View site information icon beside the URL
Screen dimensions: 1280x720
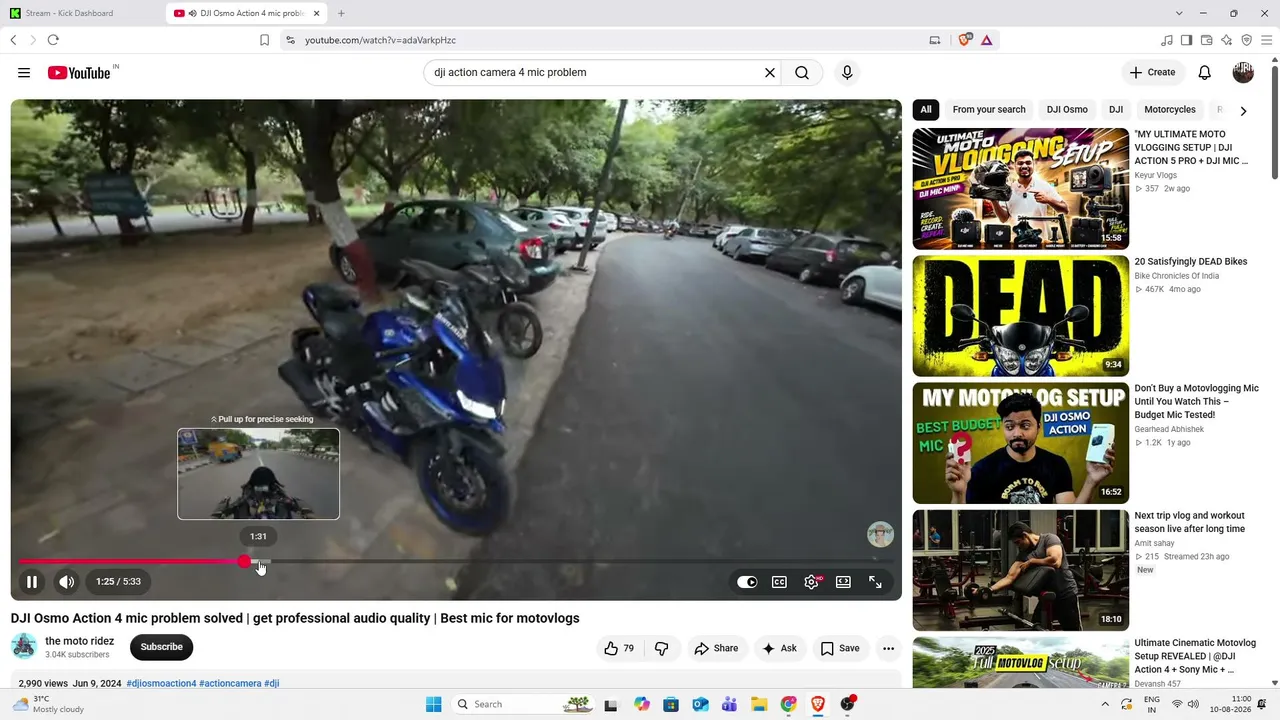click(290, 40)
